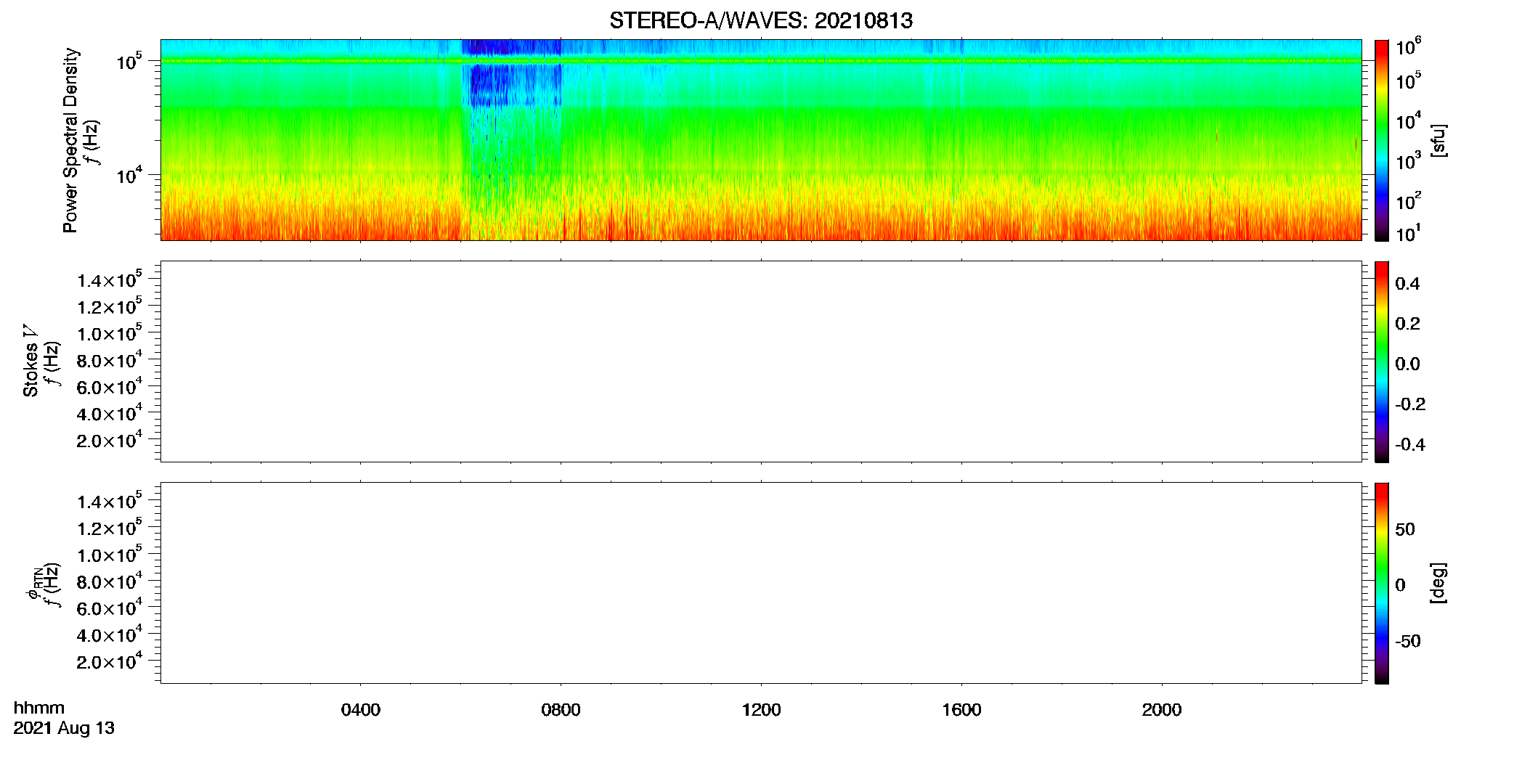The width and height of the screenshot is (1522, 784).
Task: Click the Power Spectral Density axis label
Action: click(x=70, y=140)
